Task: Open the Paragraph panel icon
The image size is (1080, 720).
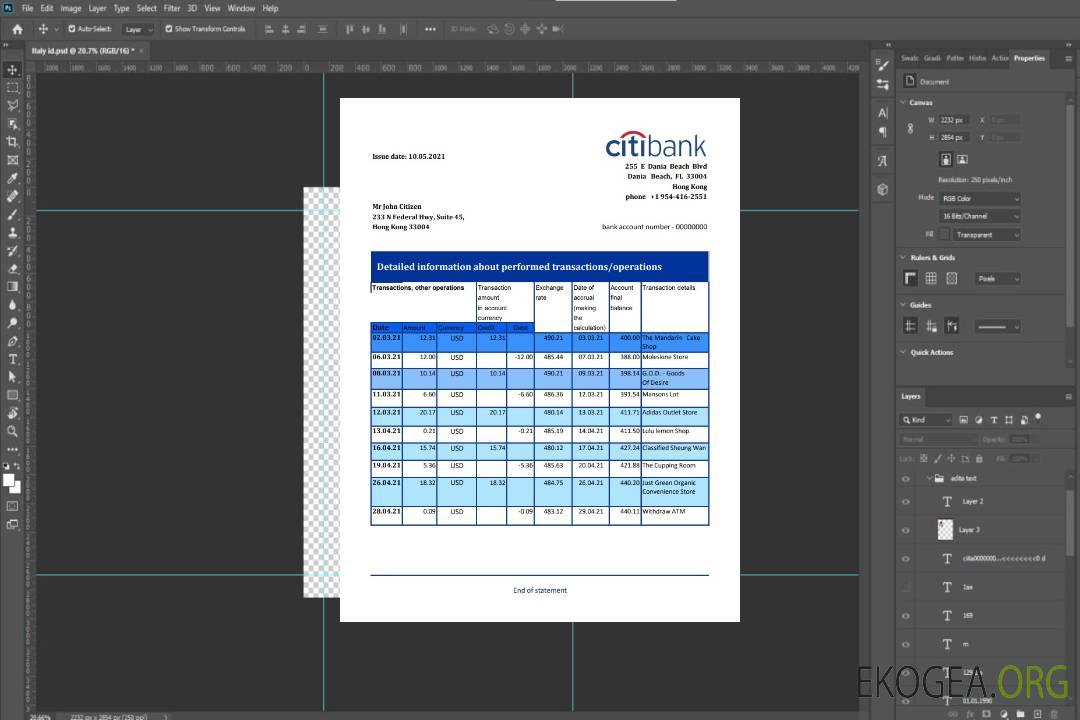Action: (883, 132)
